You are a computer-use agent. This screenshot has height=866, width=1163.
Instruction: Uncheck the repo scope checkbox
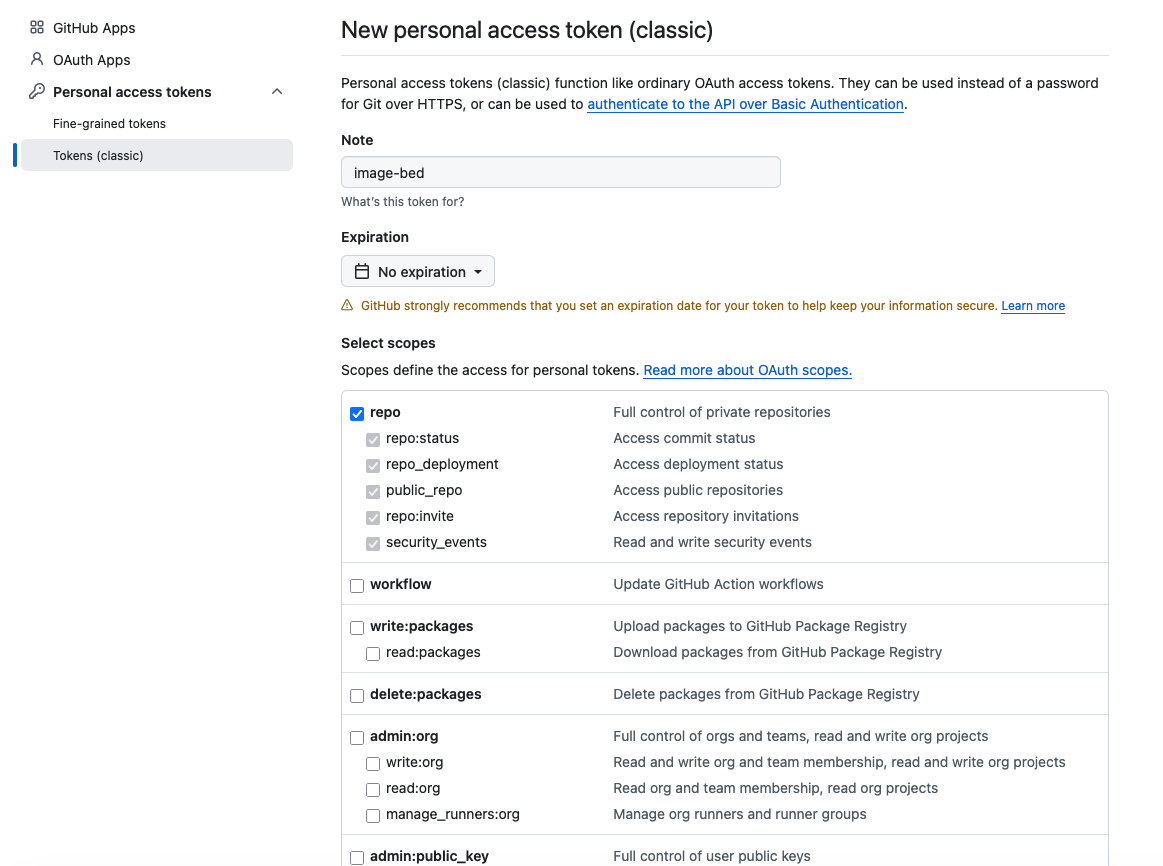point(357,413)
